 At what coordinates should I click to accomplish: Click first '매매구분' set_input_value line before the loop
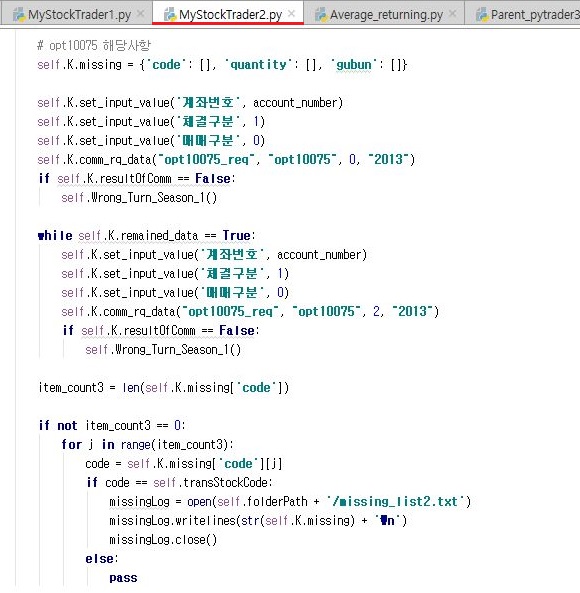[x=151, y=140]
